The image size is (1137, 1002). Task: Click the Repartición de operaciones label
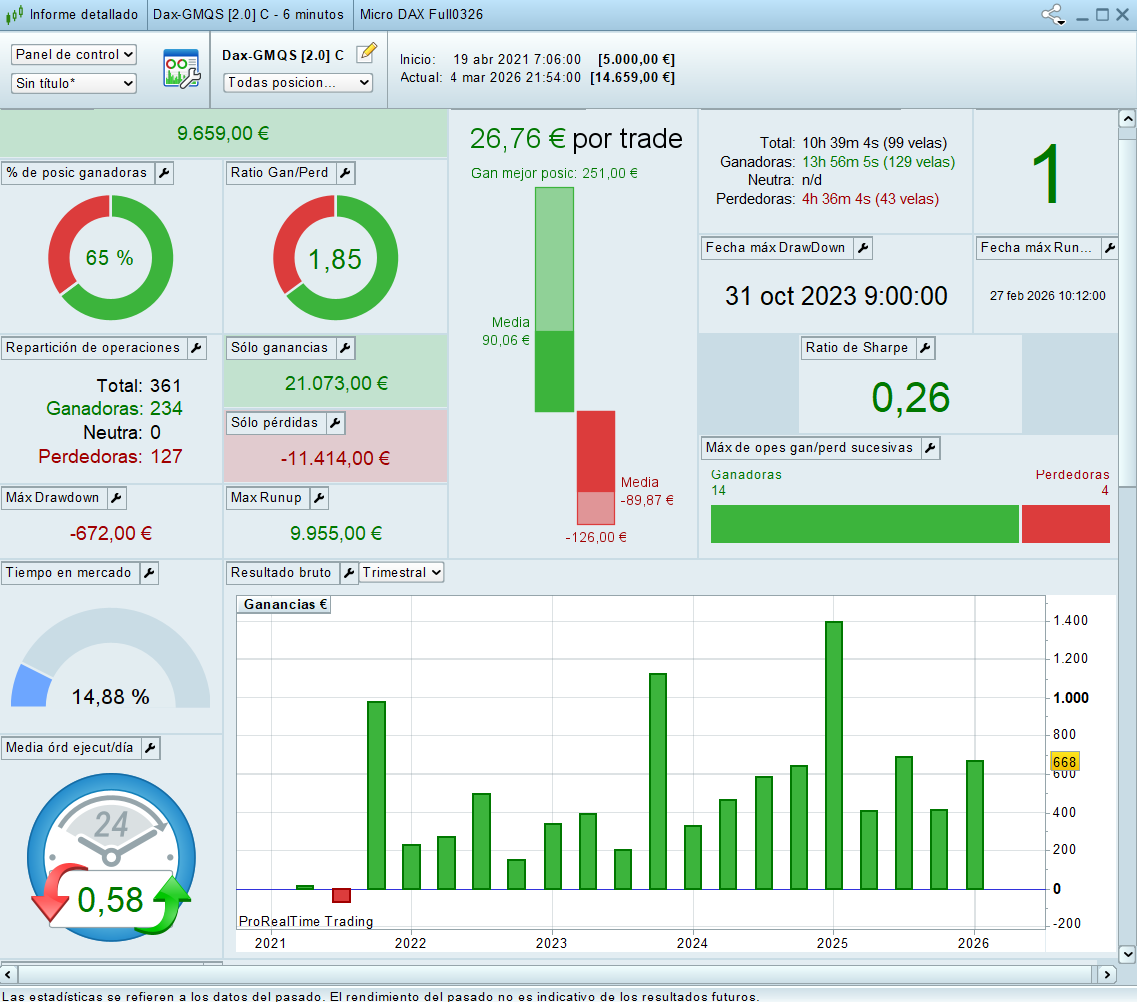93,348
